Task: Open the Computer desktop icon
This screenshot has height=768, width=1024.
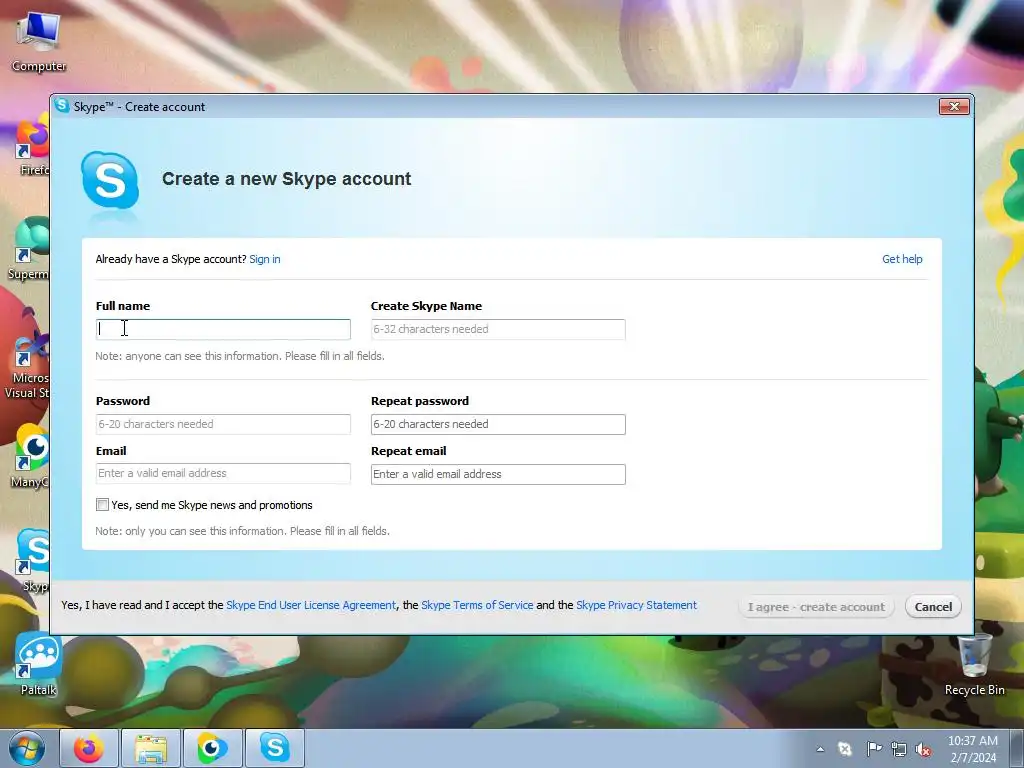Action: [39, 41]
